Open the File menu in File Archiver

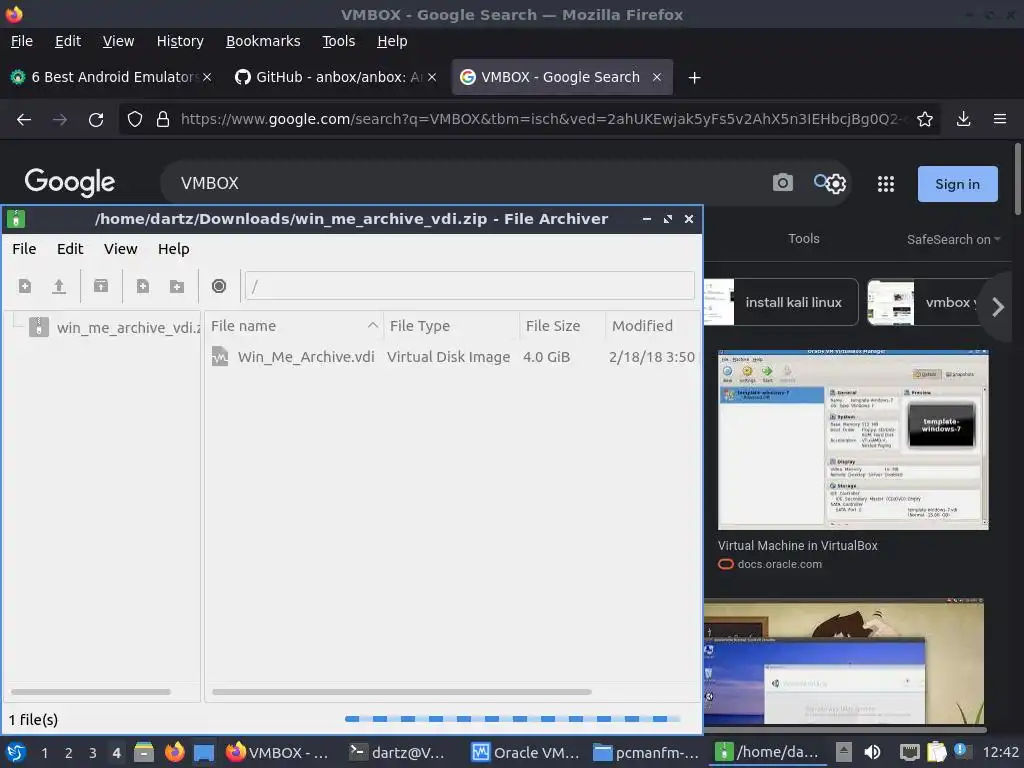pos(24,249)
